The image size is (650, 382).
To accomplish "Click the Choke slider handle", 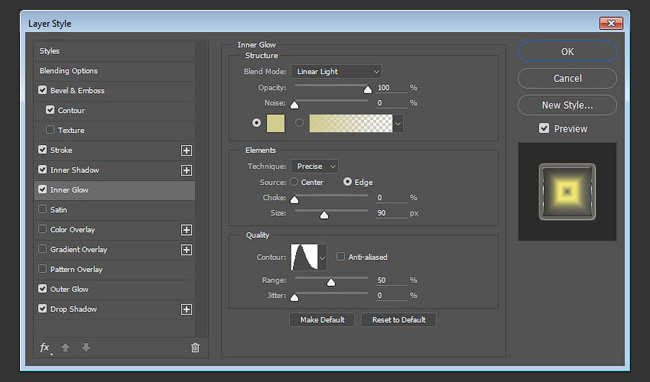I will click(294, 199).
